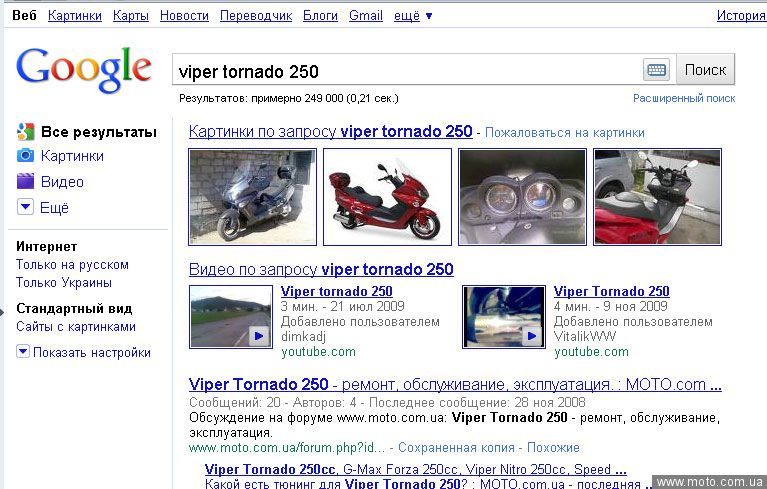Select 'Сайты с картинками' view
The height and width of the screenshot is (489, 767).
pyautogui.click(x=76, y=327)
